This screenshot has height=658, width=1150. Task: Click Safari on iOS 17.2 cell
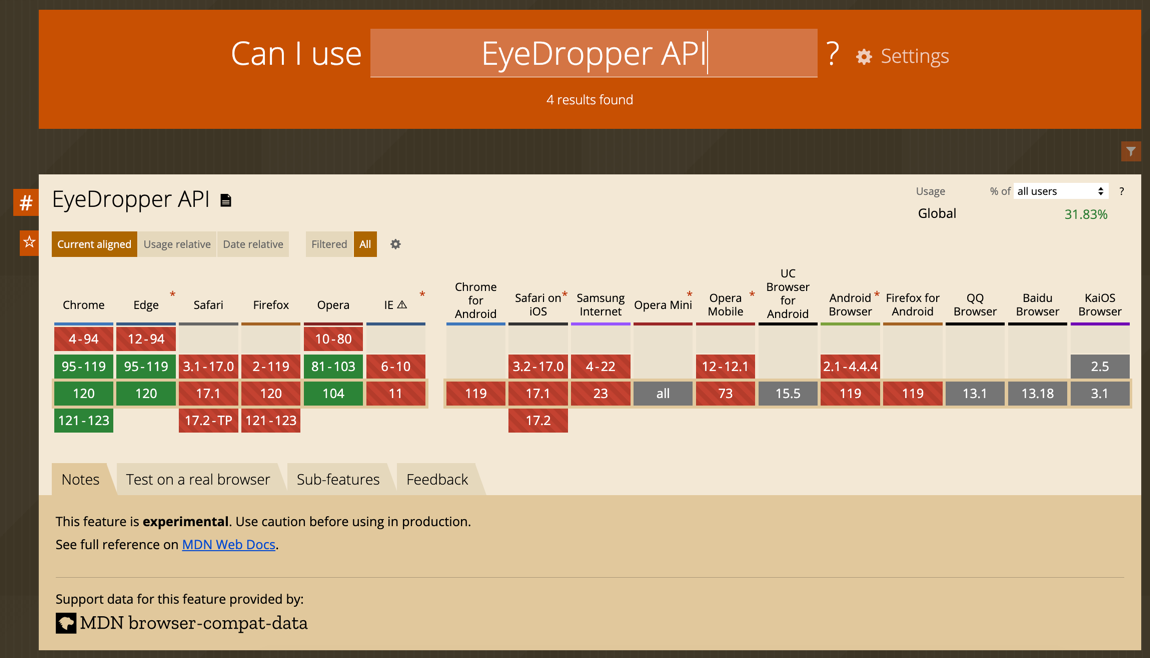[x=538, y=420]
